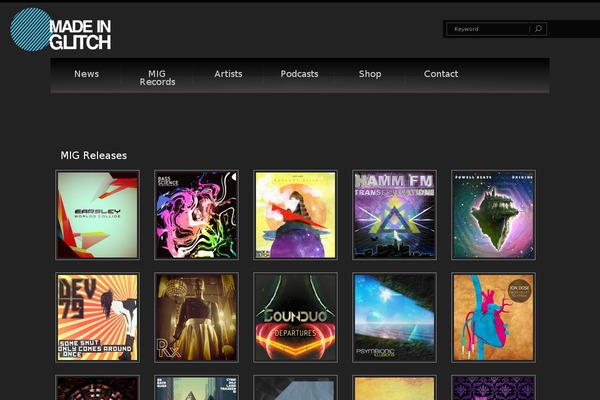Screen dimensions: 600x400
Task: Select the yellow pyramid planet album cover
Action: 295,215
